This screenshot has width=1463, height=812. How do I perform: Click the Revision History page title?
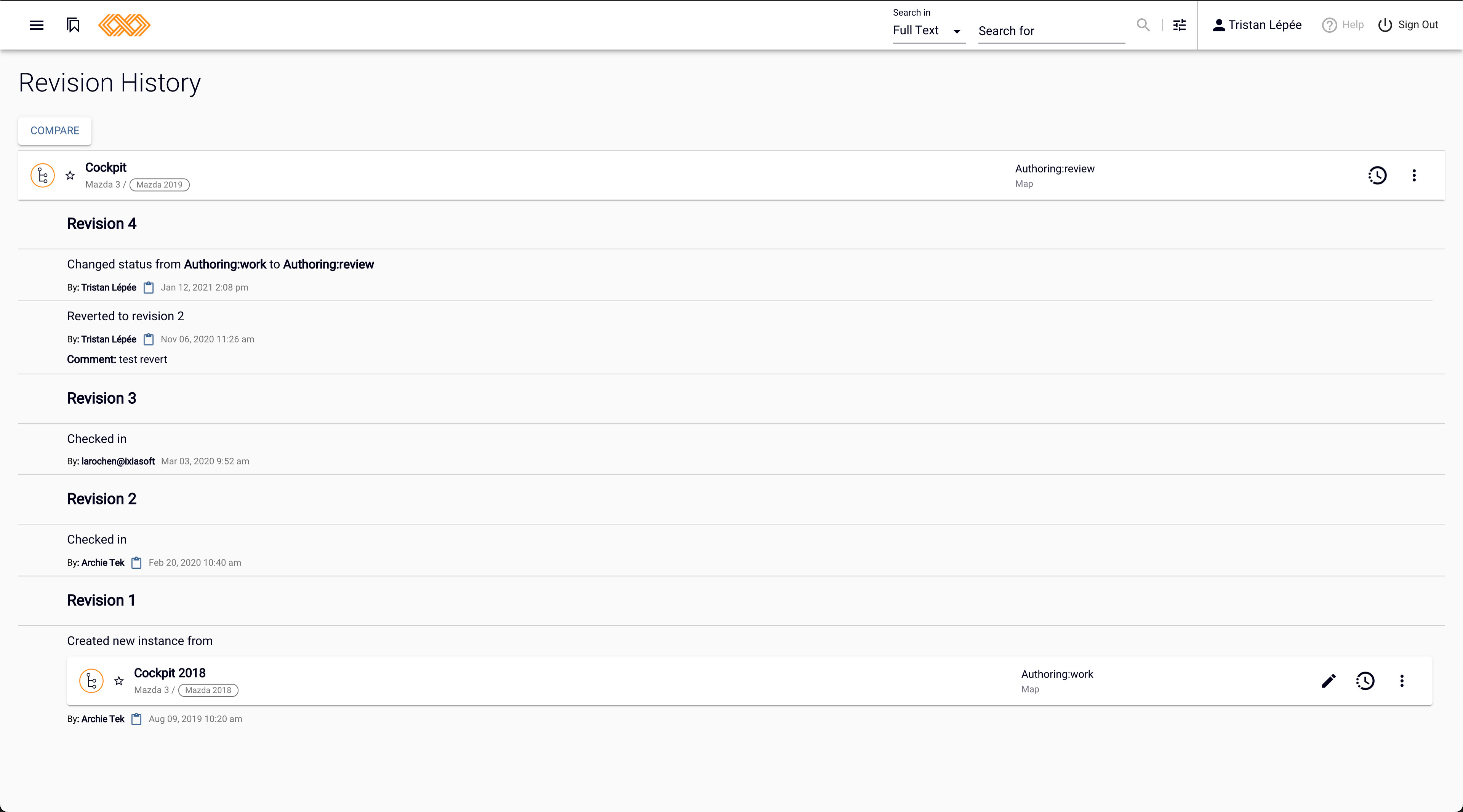point(110,83)
